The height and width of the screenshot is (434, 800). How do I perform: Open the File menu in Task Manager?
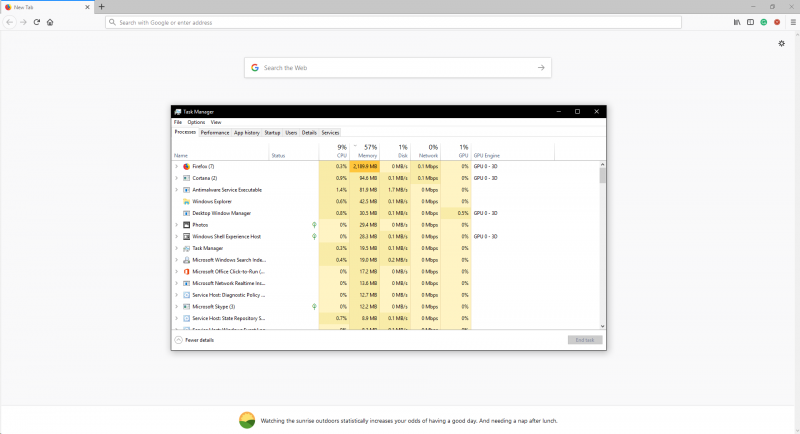pos(178,122)
